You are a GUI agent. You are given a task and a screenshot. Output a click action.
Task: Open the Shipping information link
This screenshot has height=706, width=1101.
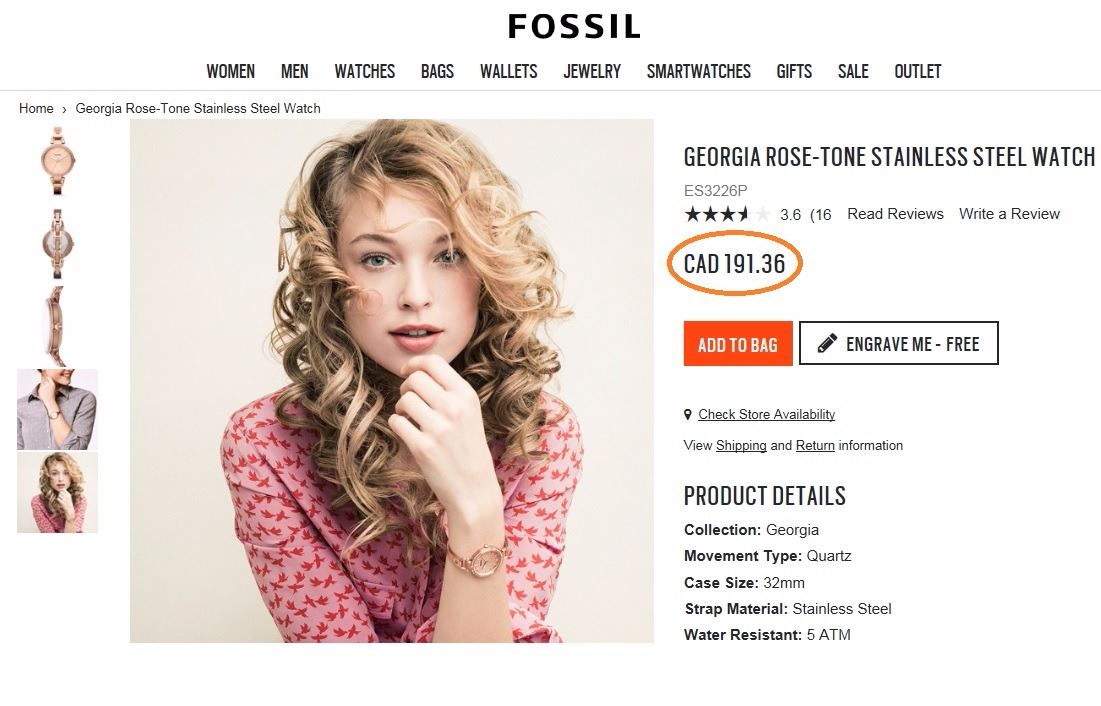point(741,446)
